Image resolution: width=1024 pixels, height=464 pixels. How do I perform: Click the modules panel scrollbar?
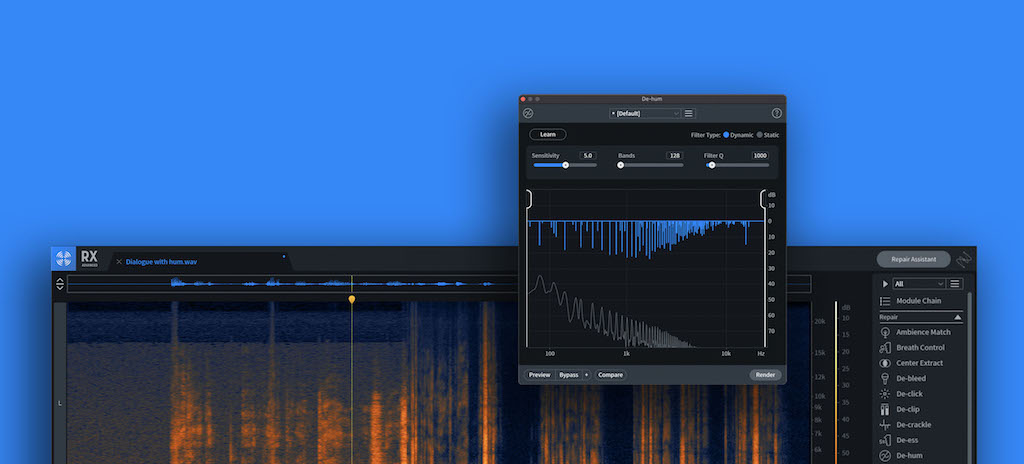pyautogui.click(x=970, y=378)
